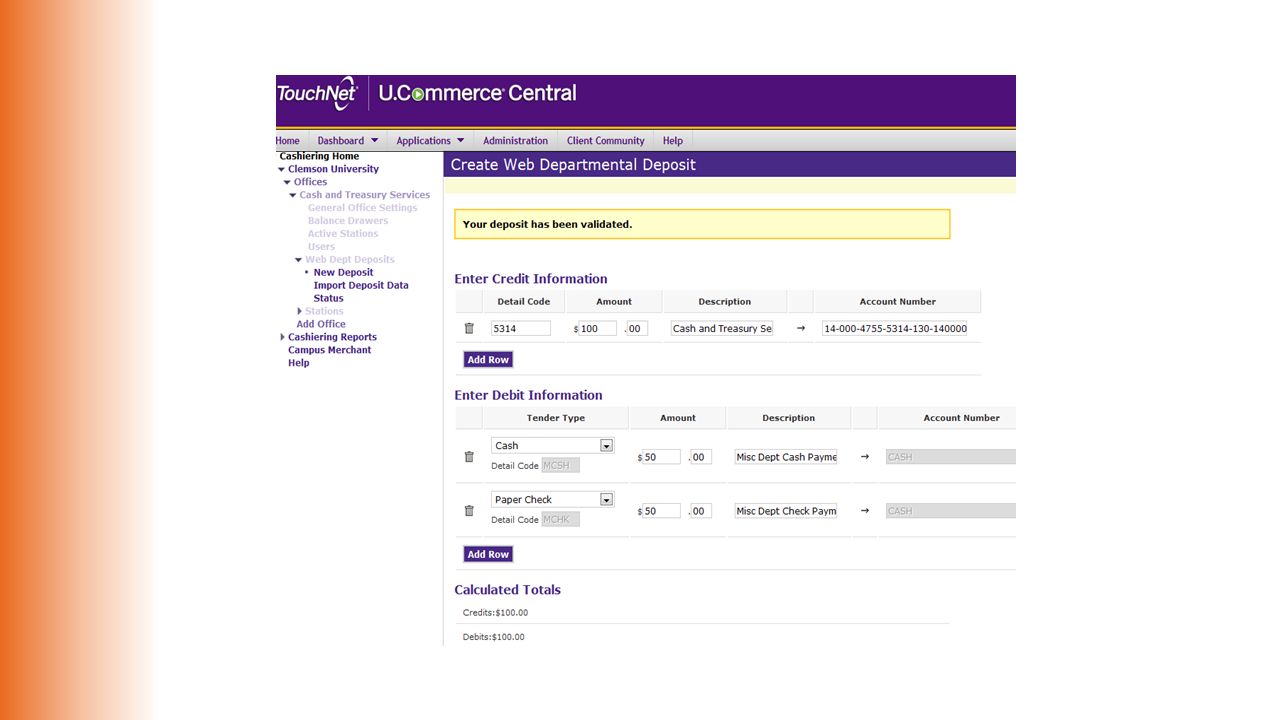Collapse the Clemson University tree node
Screen dimensions: 1280x720
pyautogui.click(x=282, y=170)
